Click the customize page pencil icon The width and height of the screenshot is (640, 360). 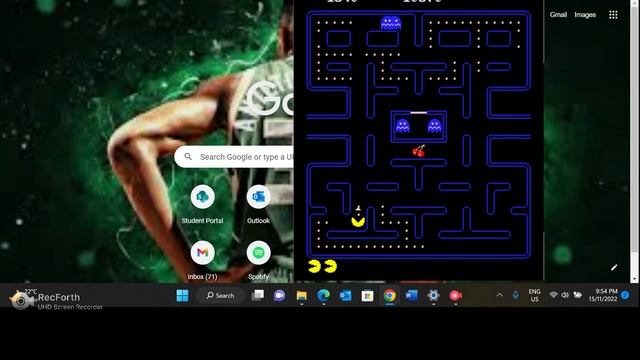pos(614,267)
